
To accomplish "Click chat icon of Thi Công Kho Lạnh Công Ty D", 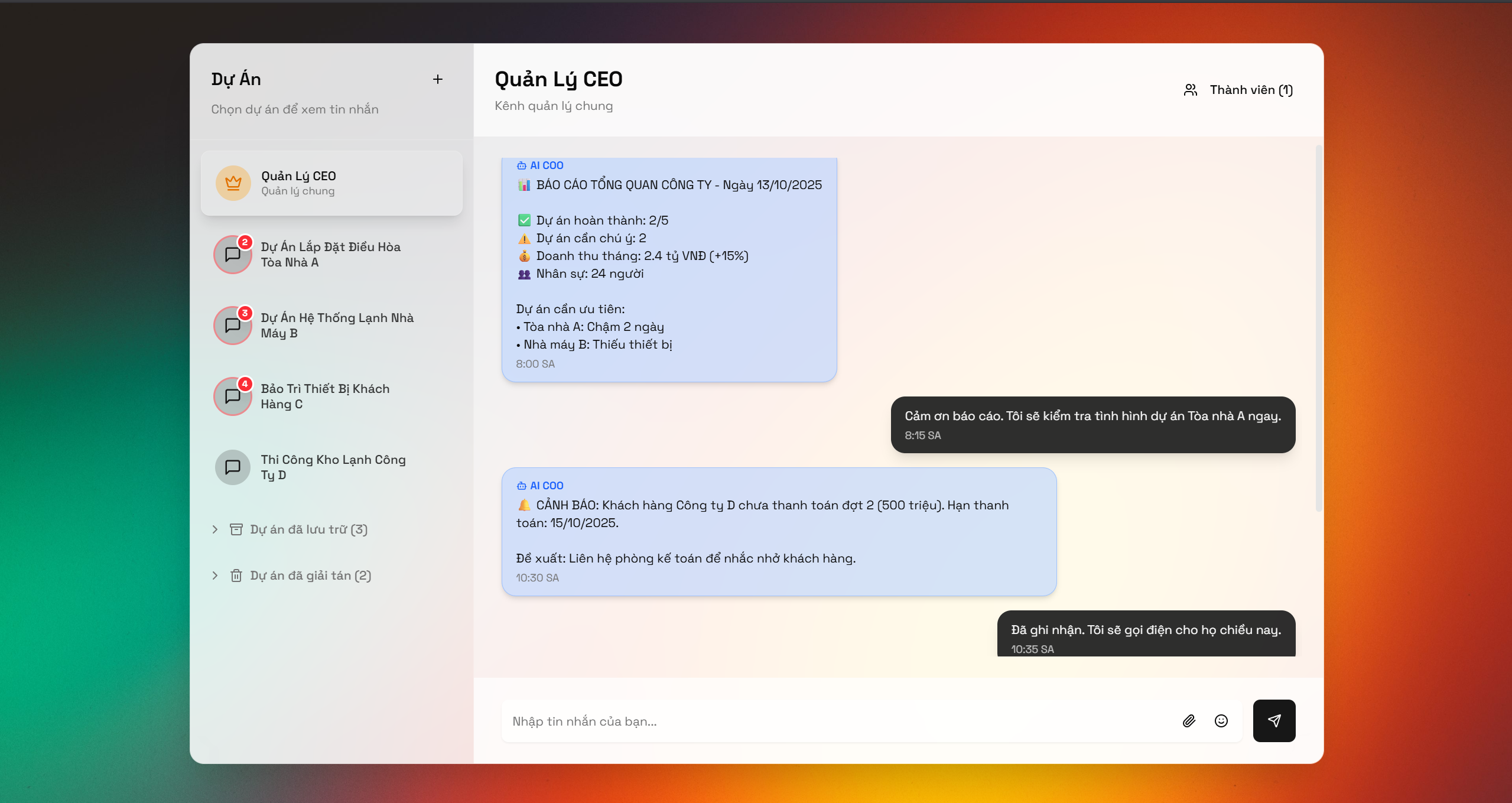I will (232, 467).
